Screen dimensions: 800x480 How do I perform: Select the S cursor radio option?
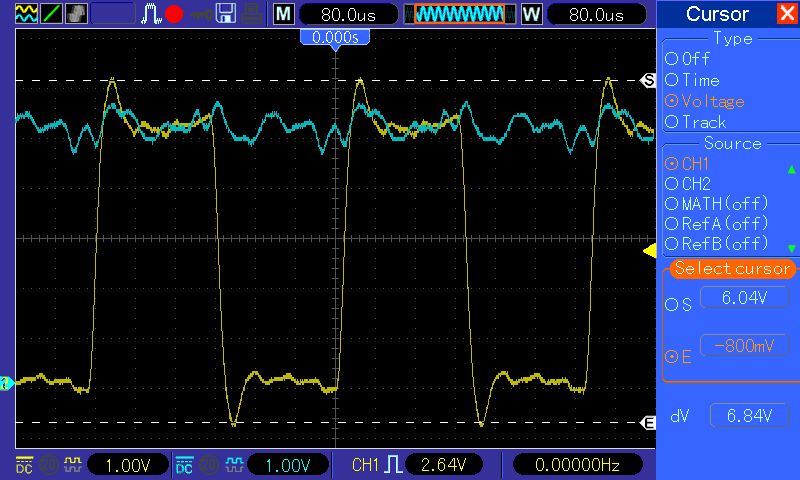[x=679, y=305]
